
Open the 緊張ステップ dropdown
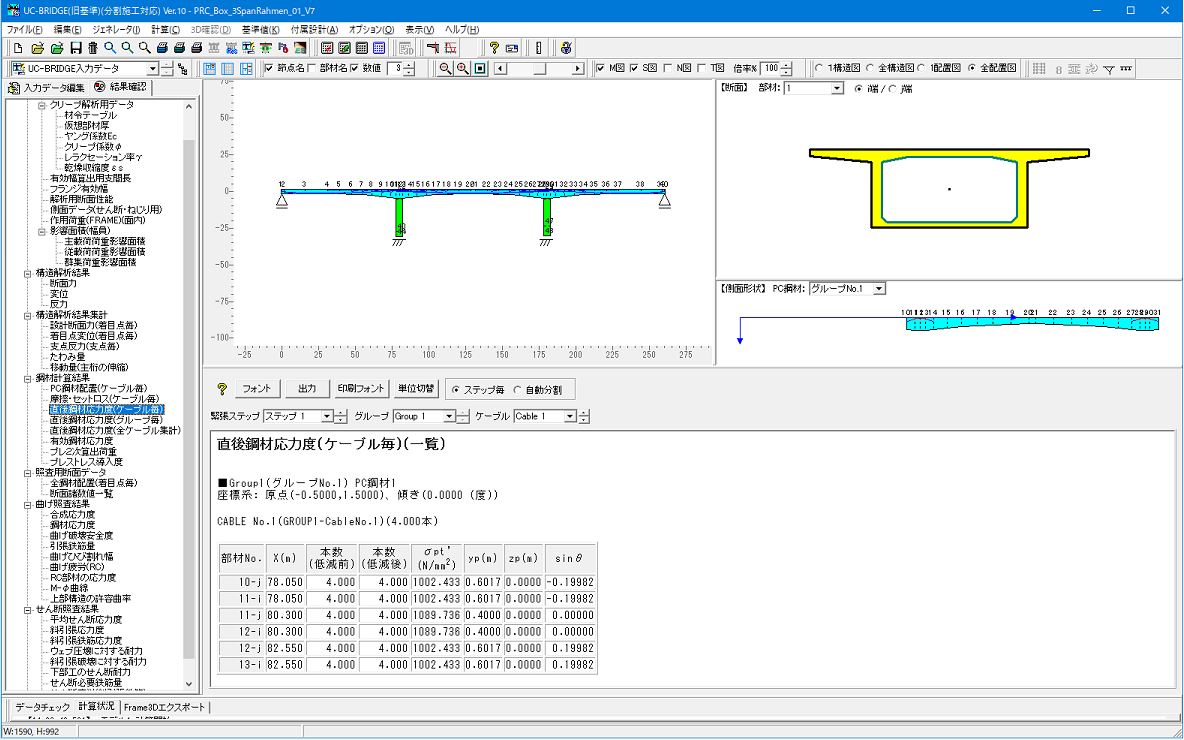pyautogui.click(x=327, y=416)
